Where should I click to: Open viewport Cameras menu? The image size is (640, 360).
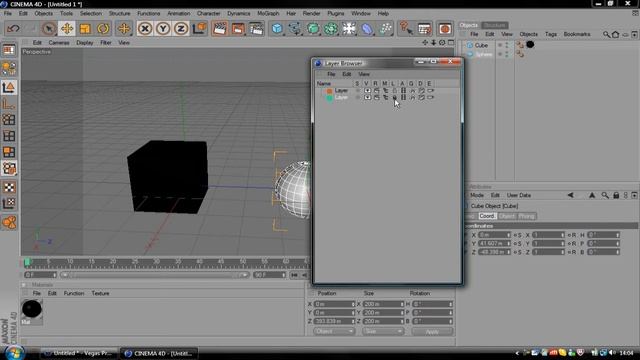tap(59, 42)
